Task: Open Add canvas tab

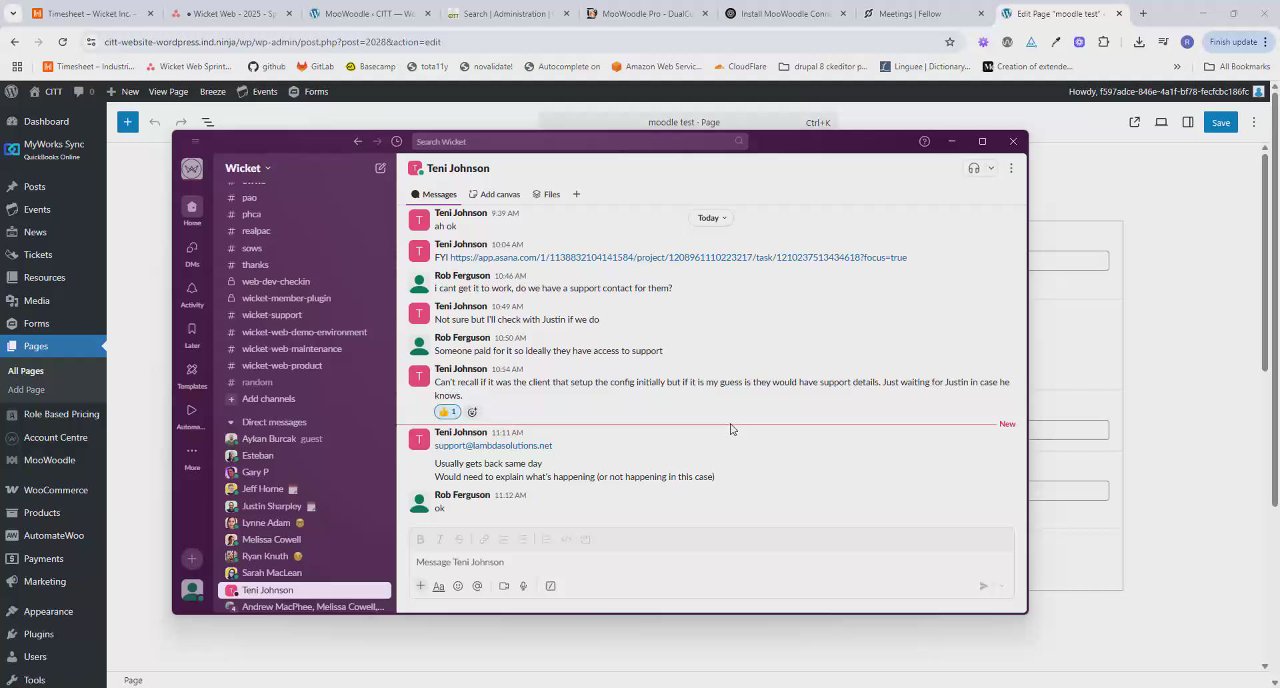Action: [494, 194]
